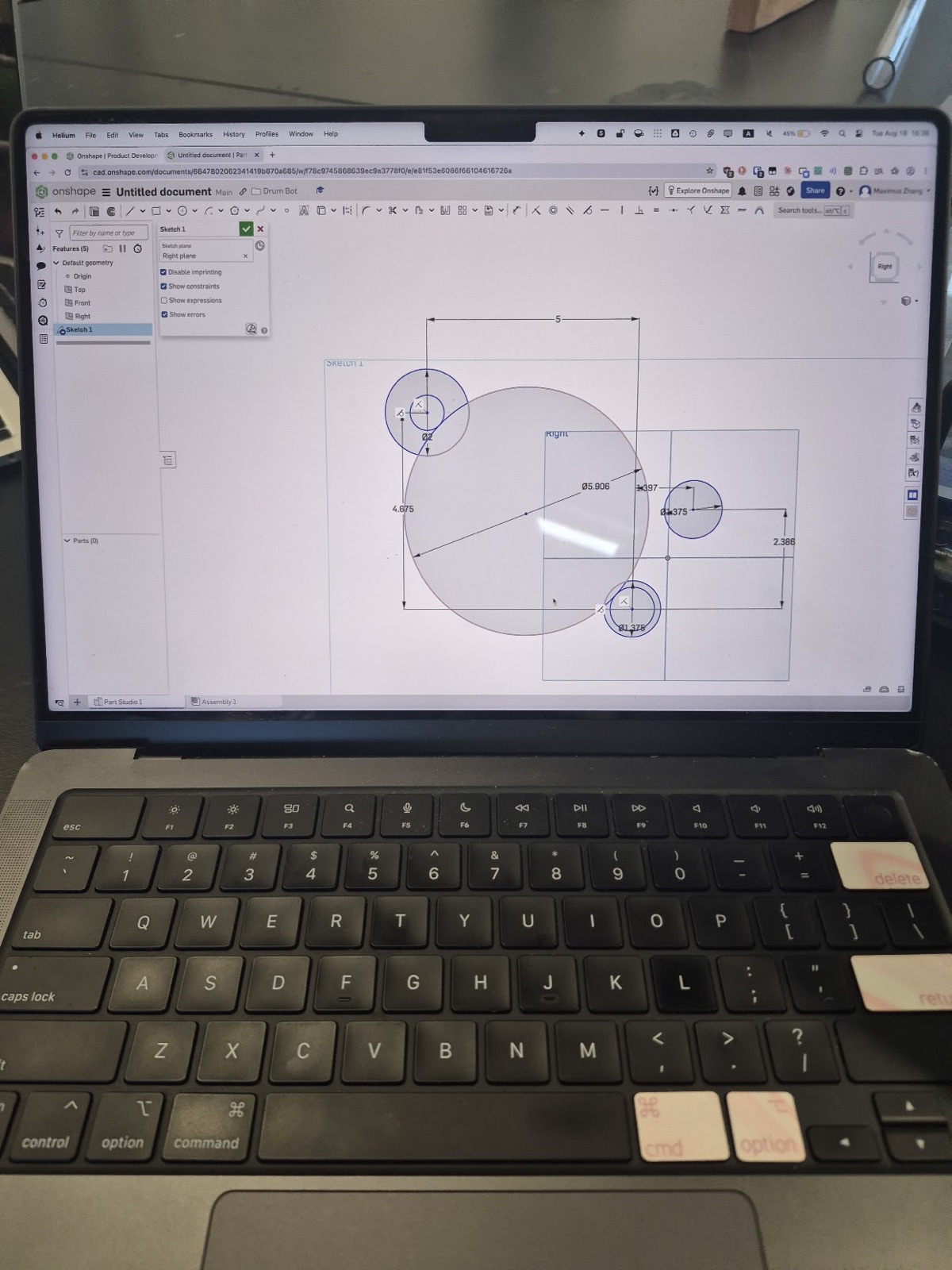Enable Show expressions checkbox

pyautogui.click(x=163, y=301)
